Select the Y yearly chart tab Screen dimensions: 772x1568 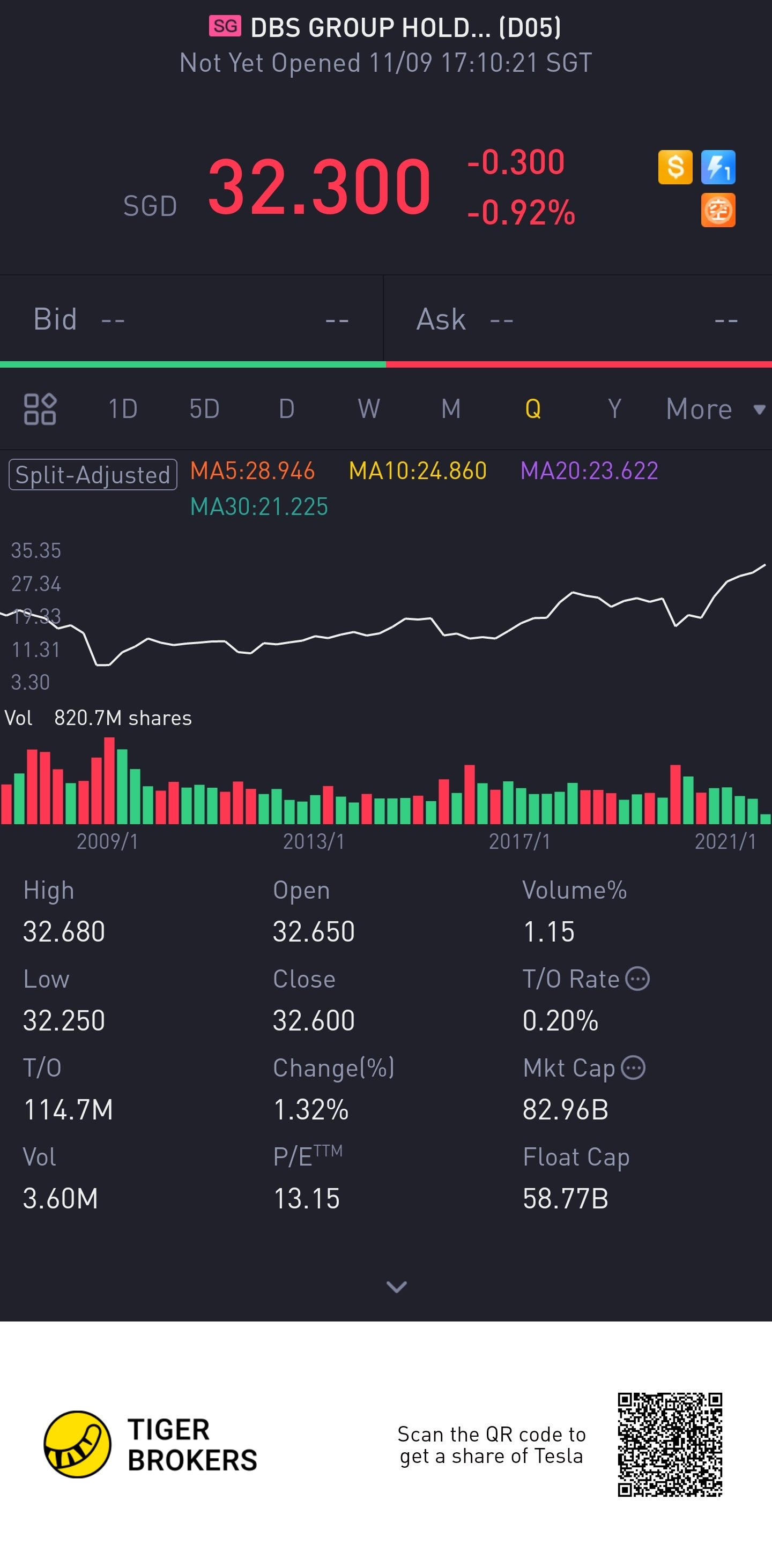[615, 408]
